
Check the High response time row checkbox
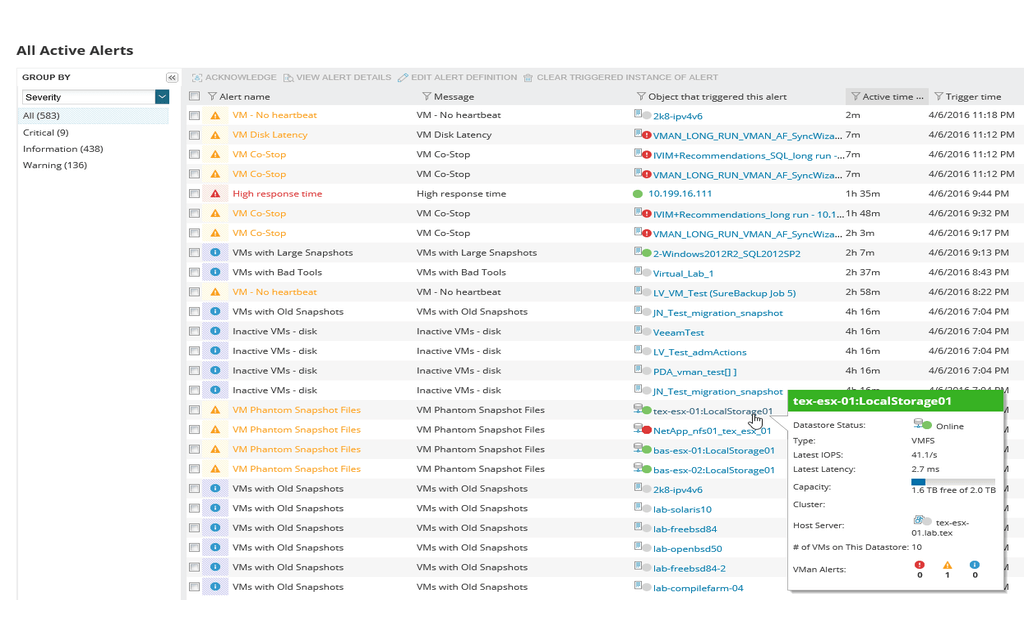195,194
